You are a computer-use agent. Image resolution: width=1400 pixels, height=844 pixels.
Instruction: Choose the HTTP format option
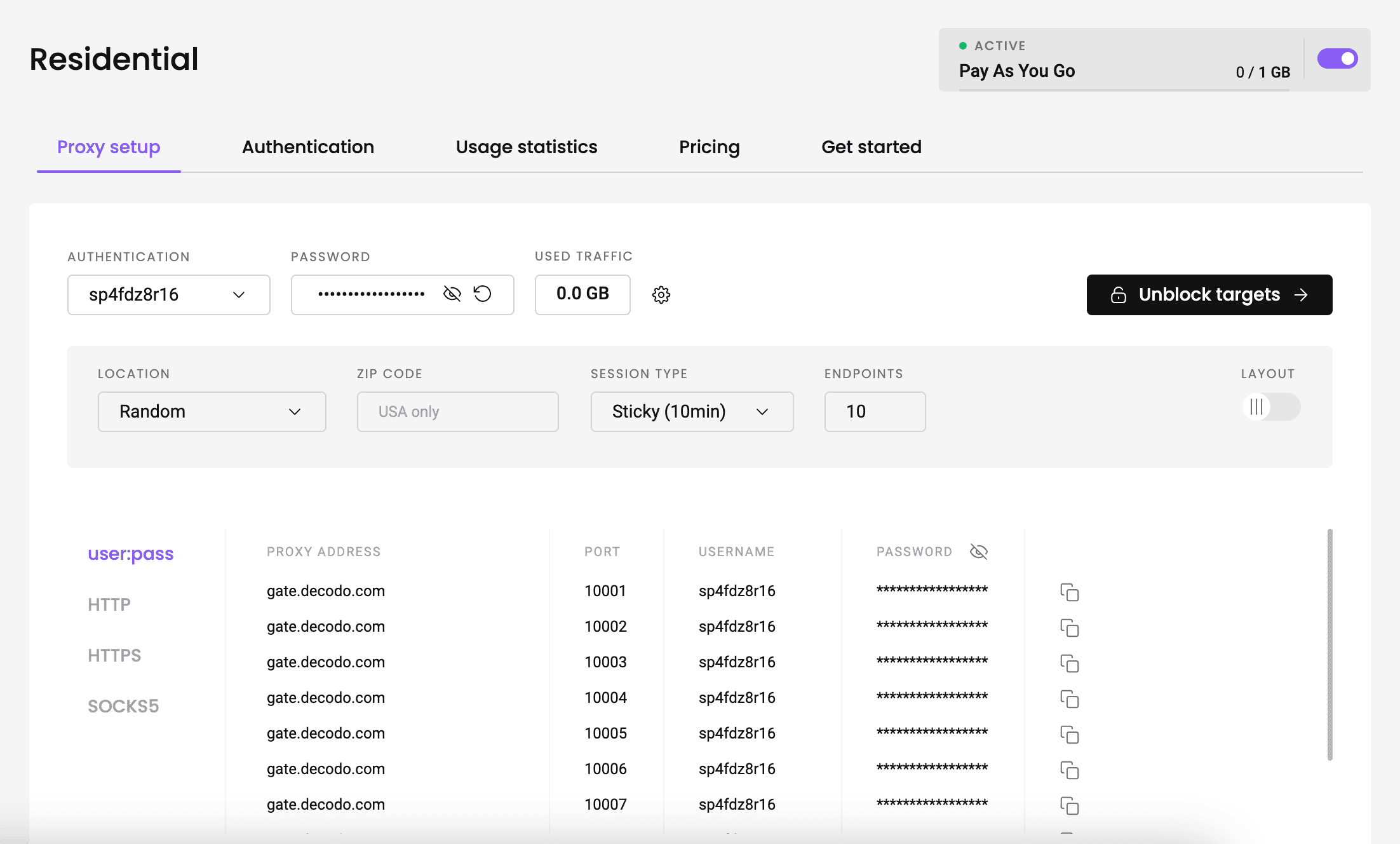(109, 604)
